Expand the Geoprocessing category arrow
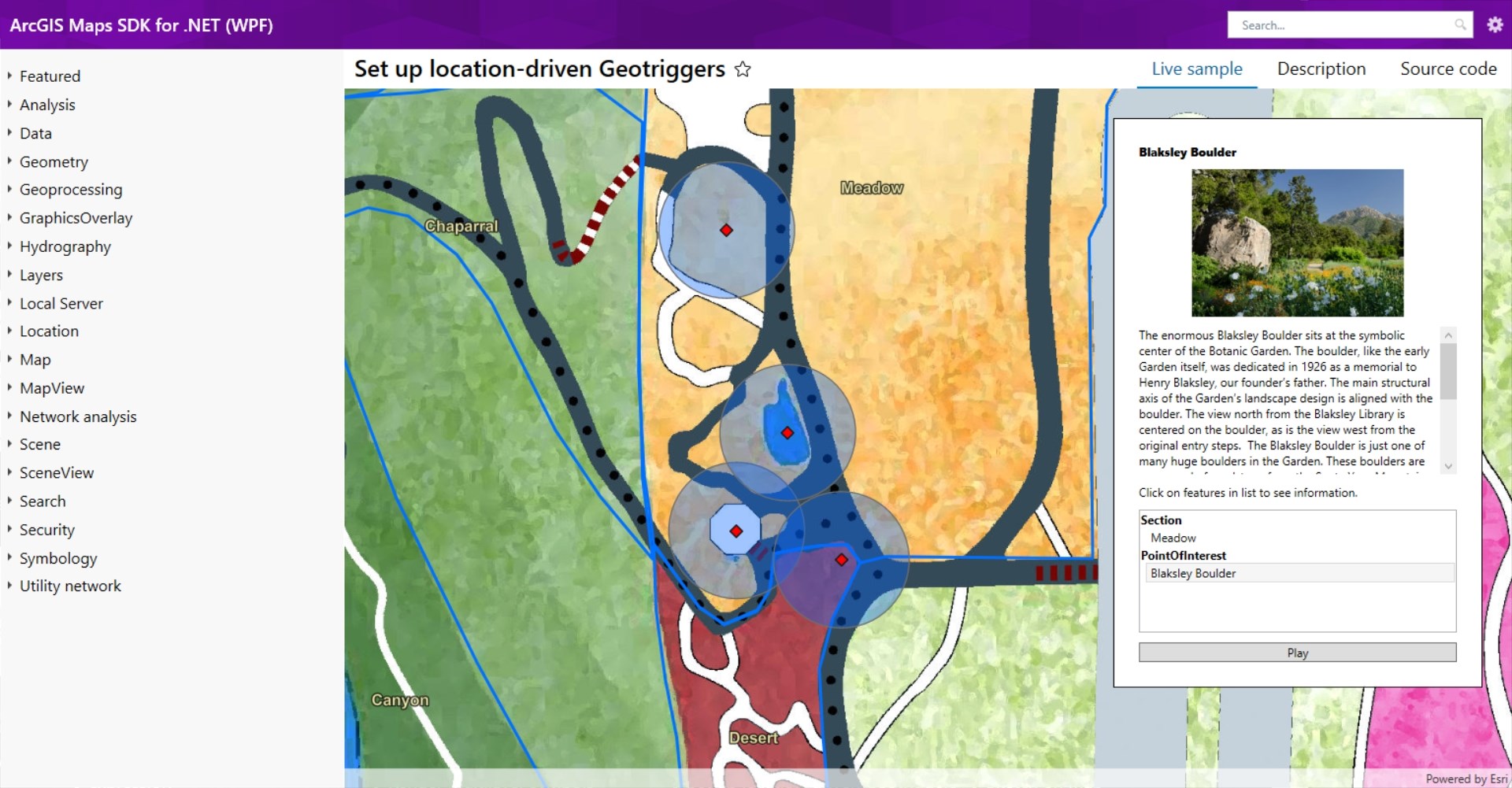1512x788 pixels. click(x=9, y=189)
